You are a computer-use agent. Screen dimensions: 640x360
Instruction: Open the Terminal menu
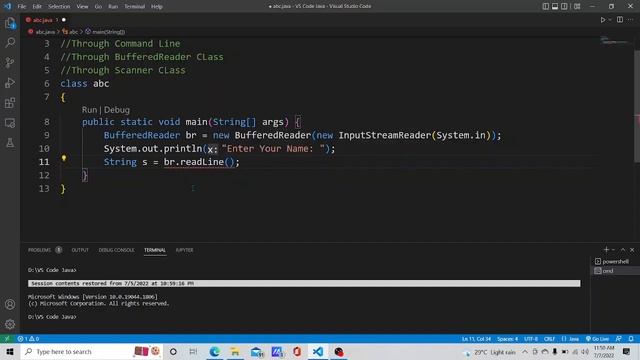click(x=134, y=7)
